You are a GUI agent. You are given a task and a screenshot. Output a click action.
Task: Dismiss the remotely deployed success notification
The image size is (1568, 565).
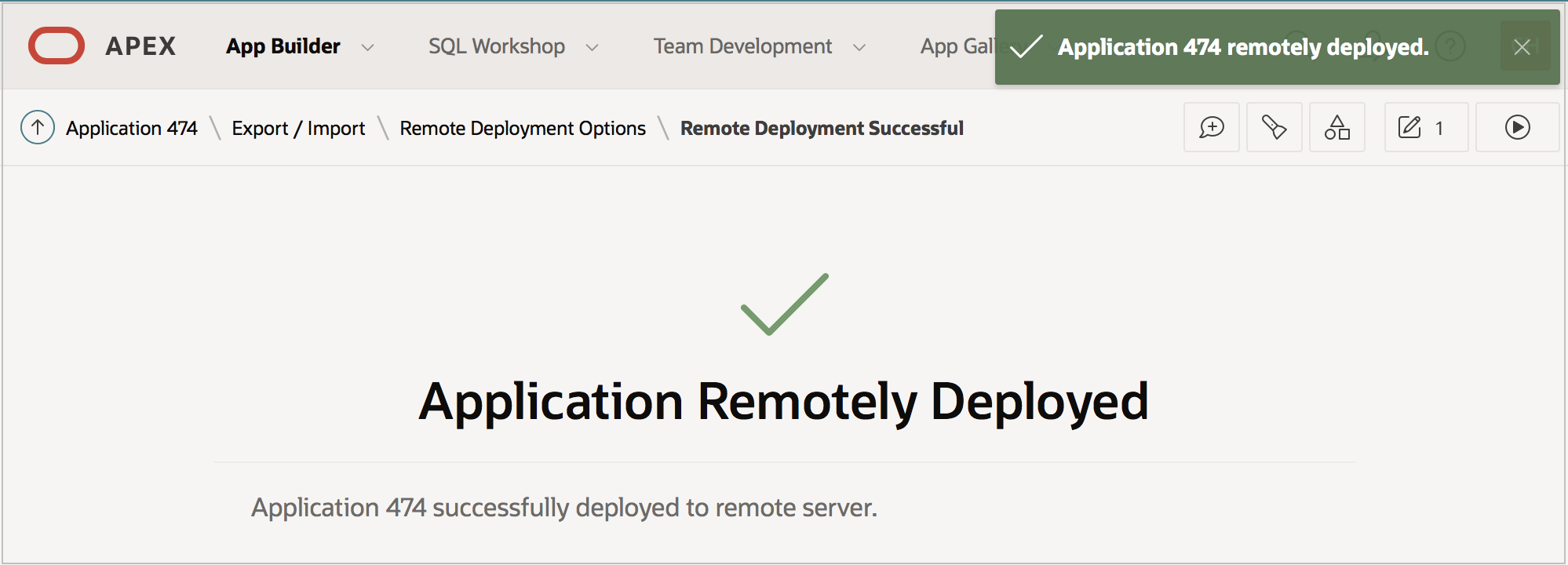point(1522,47)
